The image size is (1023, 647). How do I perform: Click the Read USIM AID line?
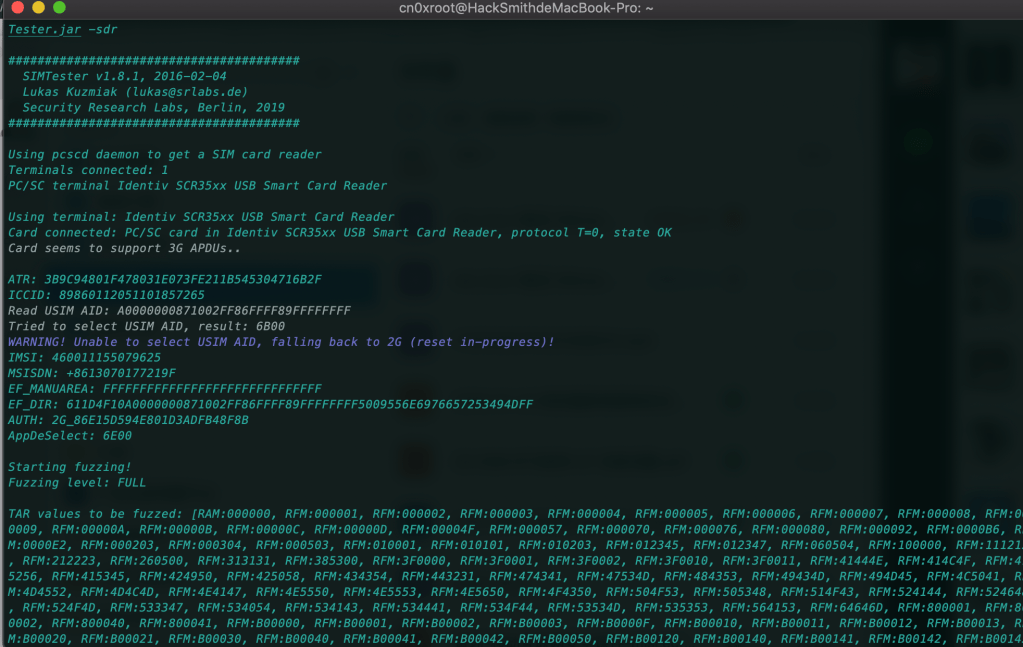pyautogui.click(x=179, y=311)
